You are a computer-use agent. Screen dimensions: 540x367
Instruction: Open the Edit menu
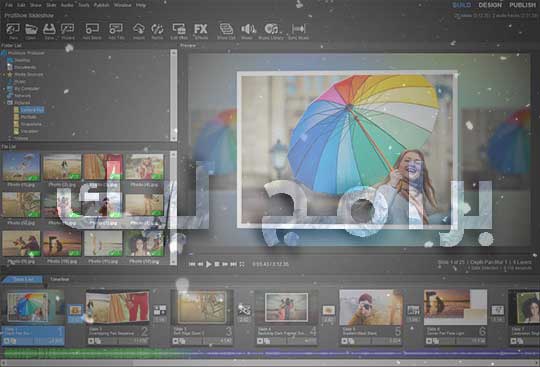click(21, 5)
